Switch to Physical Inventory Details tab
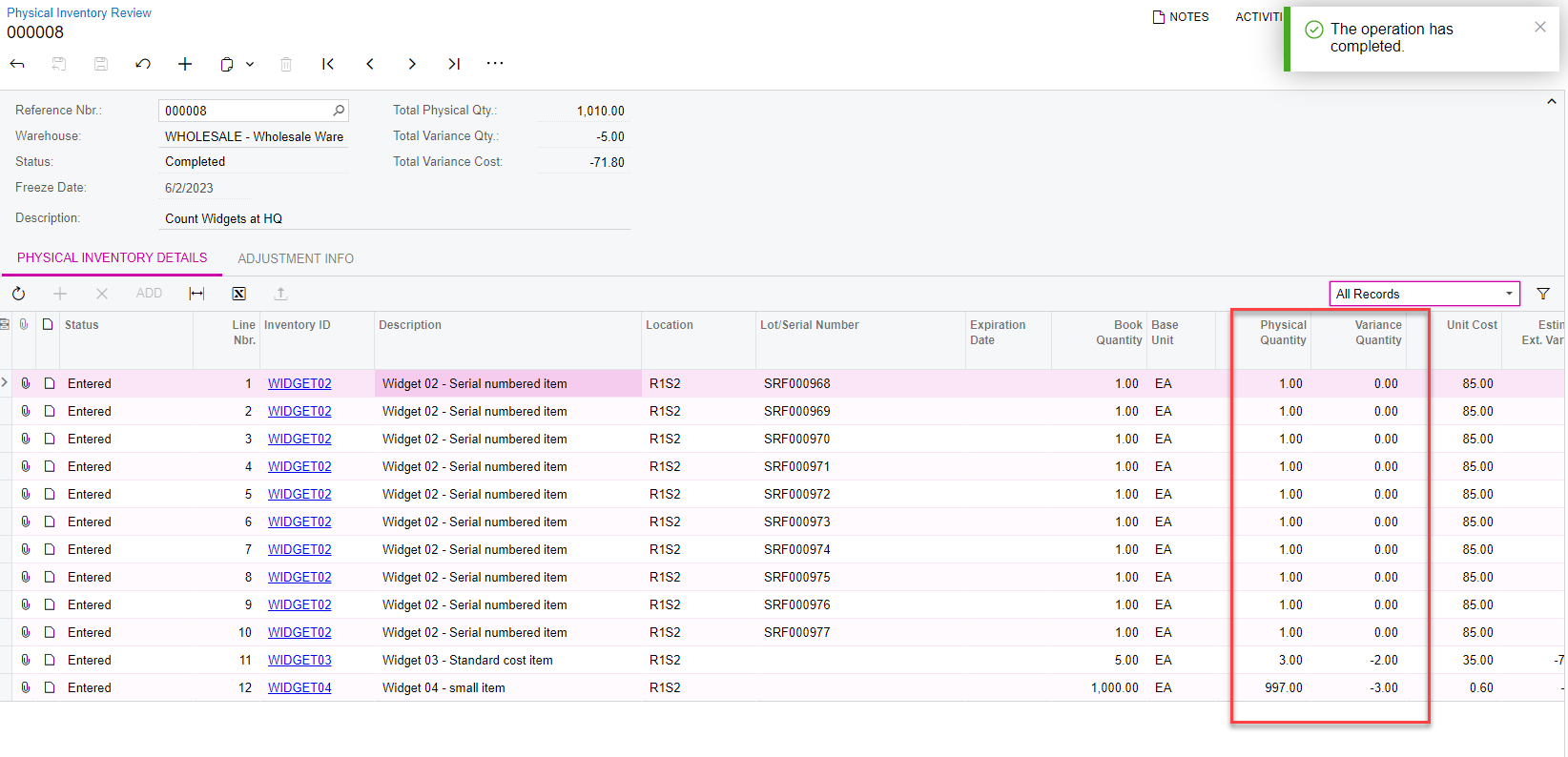Screen dimensions: 1568x757 [112, 258]
